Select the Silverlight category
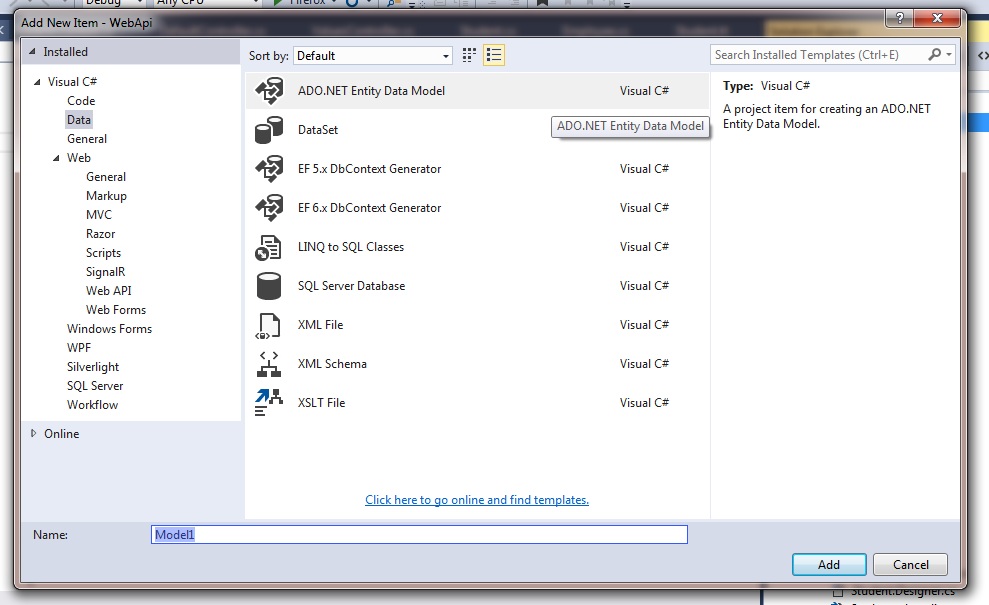989x605 pixels. (x=93, y=367)
